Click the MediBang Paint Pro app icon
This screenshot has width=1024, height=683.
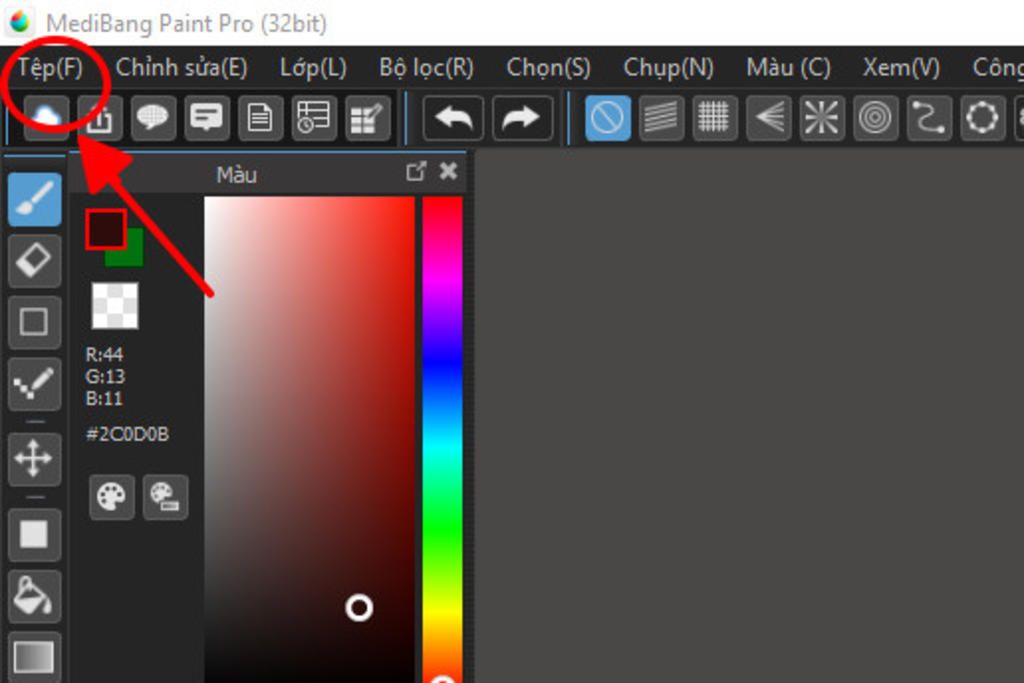(20, 22)
